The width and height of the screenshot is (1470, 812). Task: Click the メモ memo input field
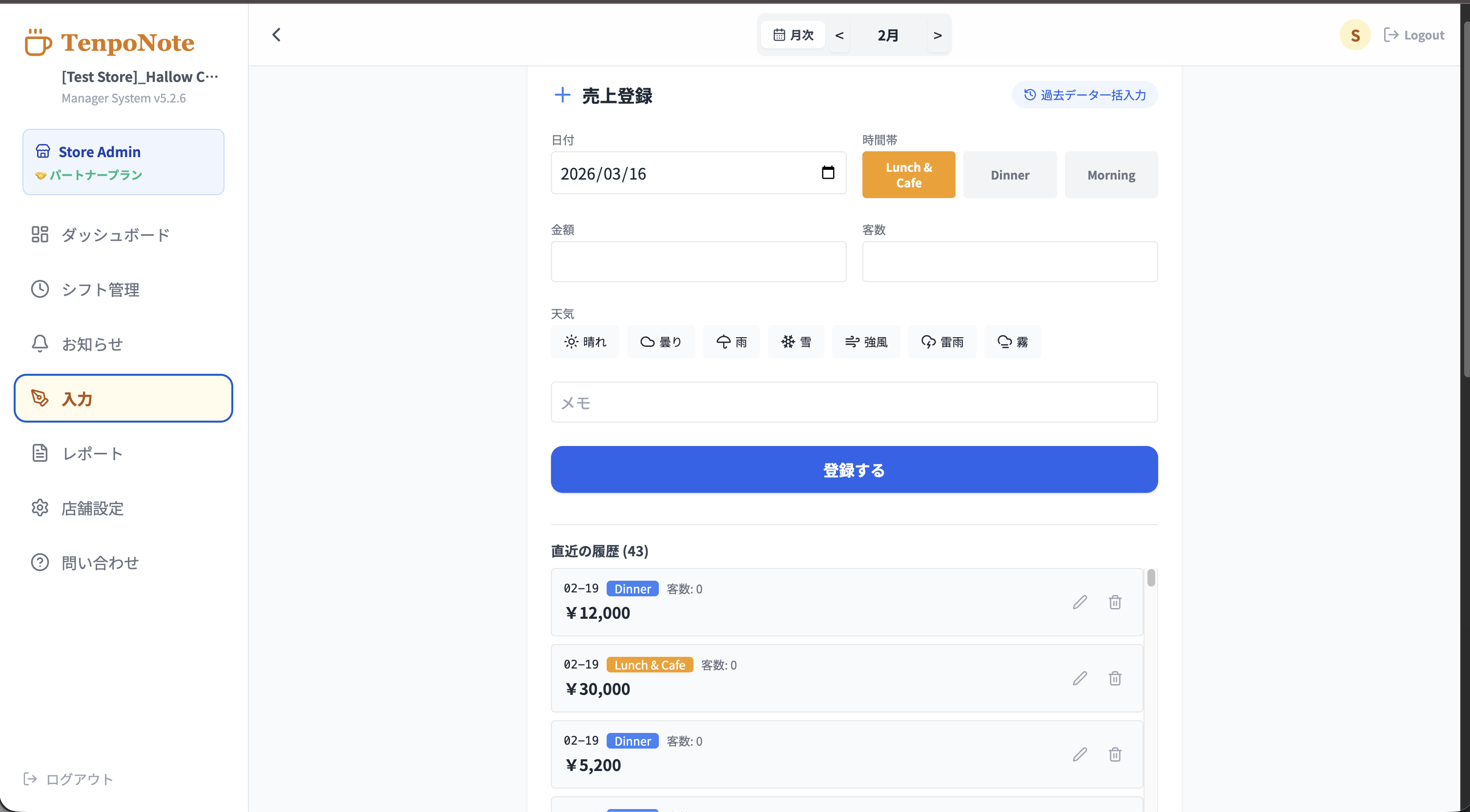(x=854, y=402)
